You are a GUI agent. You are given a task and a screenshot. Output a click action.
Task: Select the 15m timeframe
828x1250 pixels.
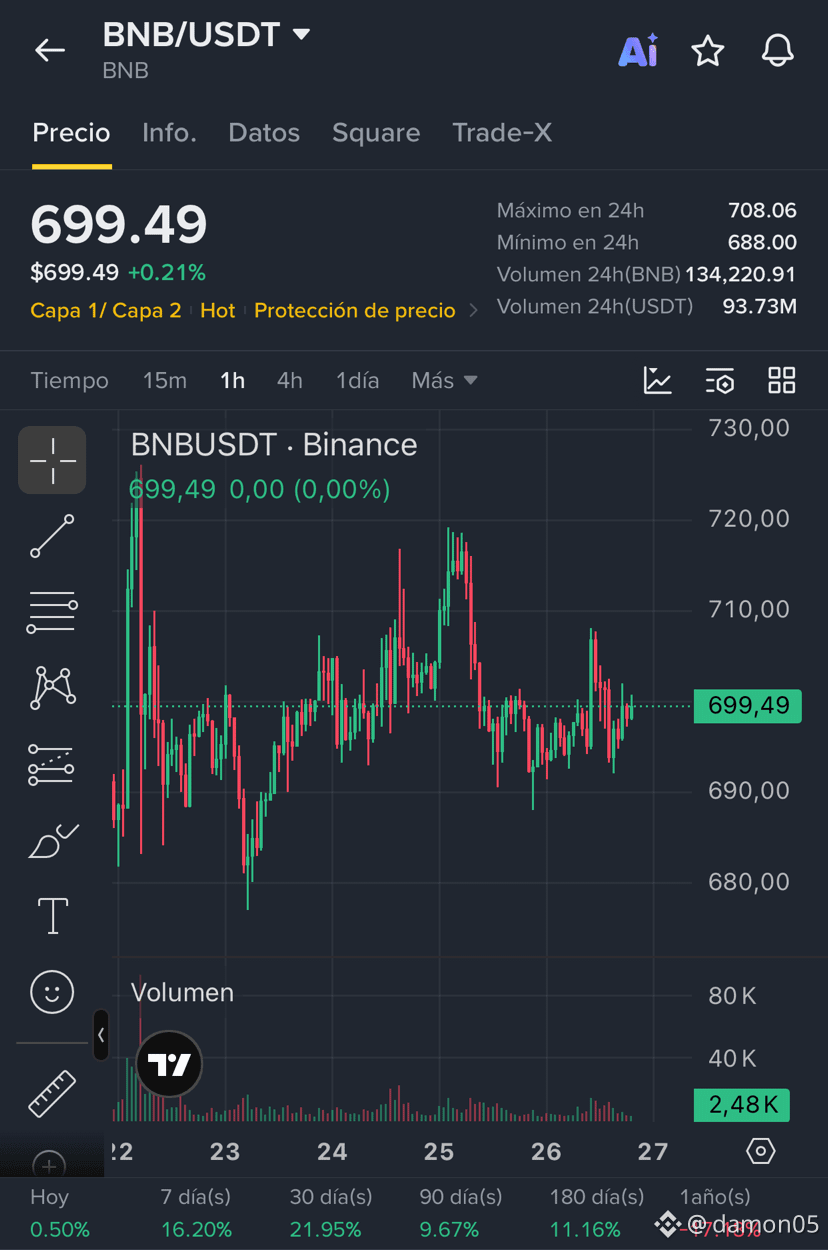pyautogui.click(x=165, y=381)
